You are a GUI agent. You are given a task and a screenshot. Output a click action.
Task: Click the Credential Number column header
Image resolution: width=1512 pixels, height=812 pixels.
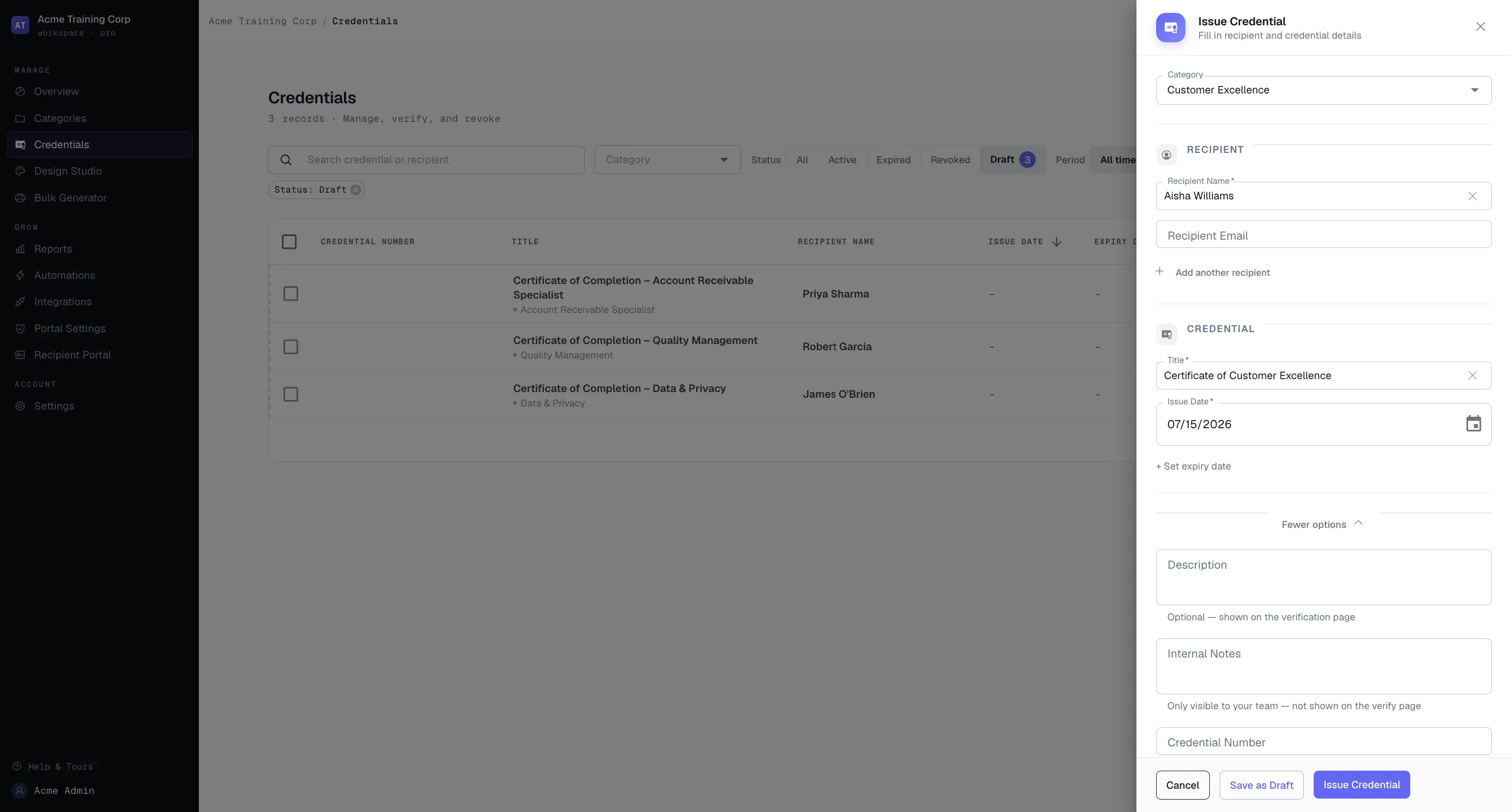click(367, 242)
